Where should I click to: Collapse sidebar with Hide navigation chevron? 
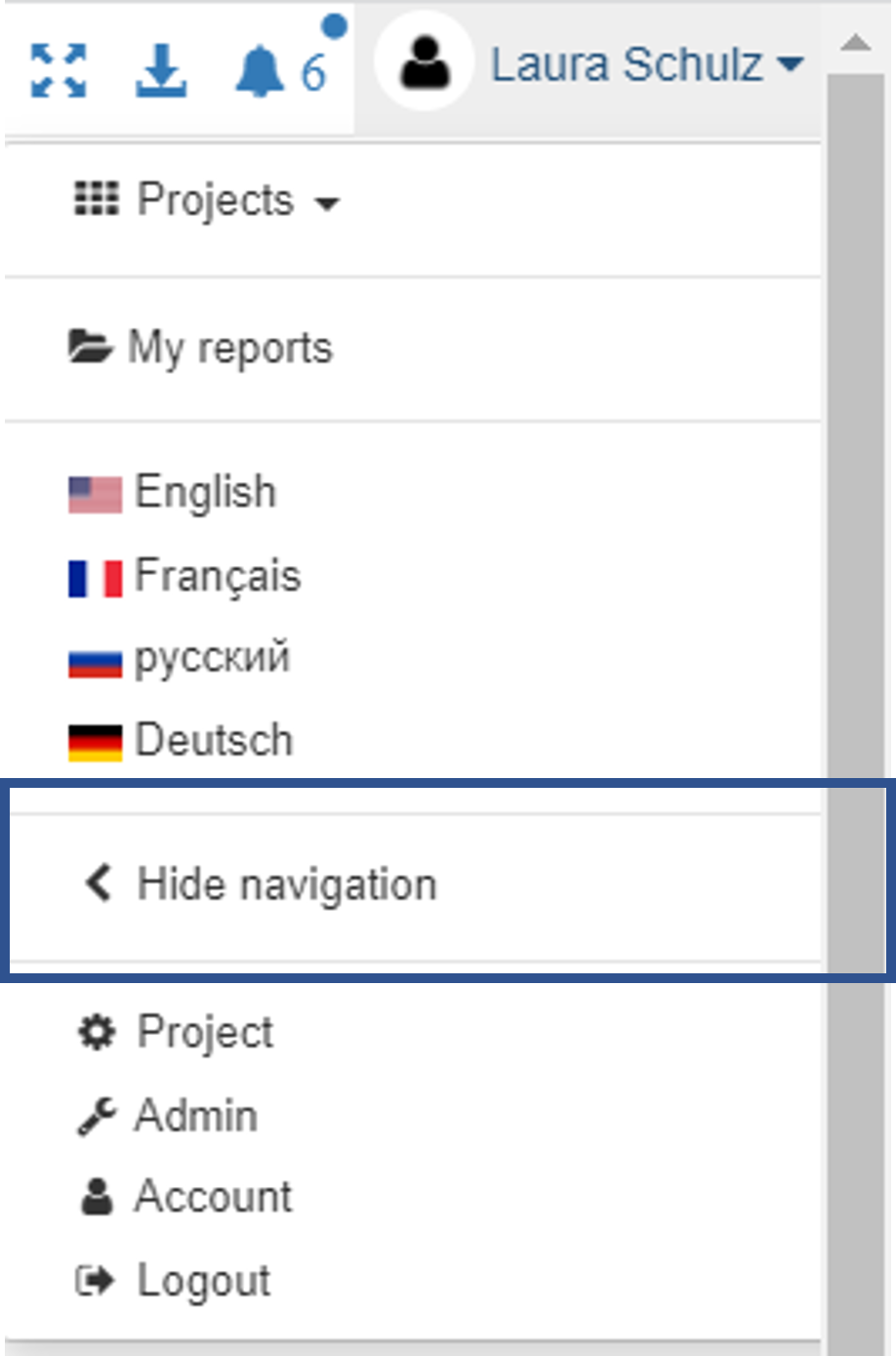(x=99, y=883)
